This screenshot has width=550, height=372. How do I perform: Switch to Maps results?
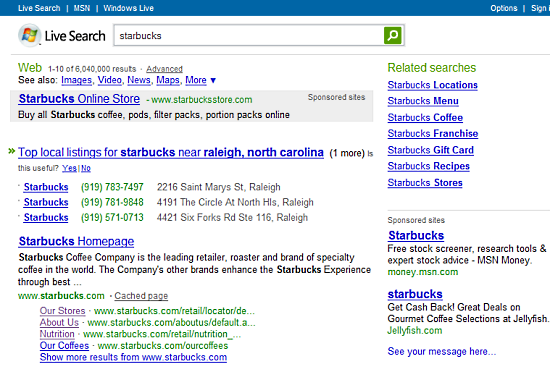tap(168, 80)
